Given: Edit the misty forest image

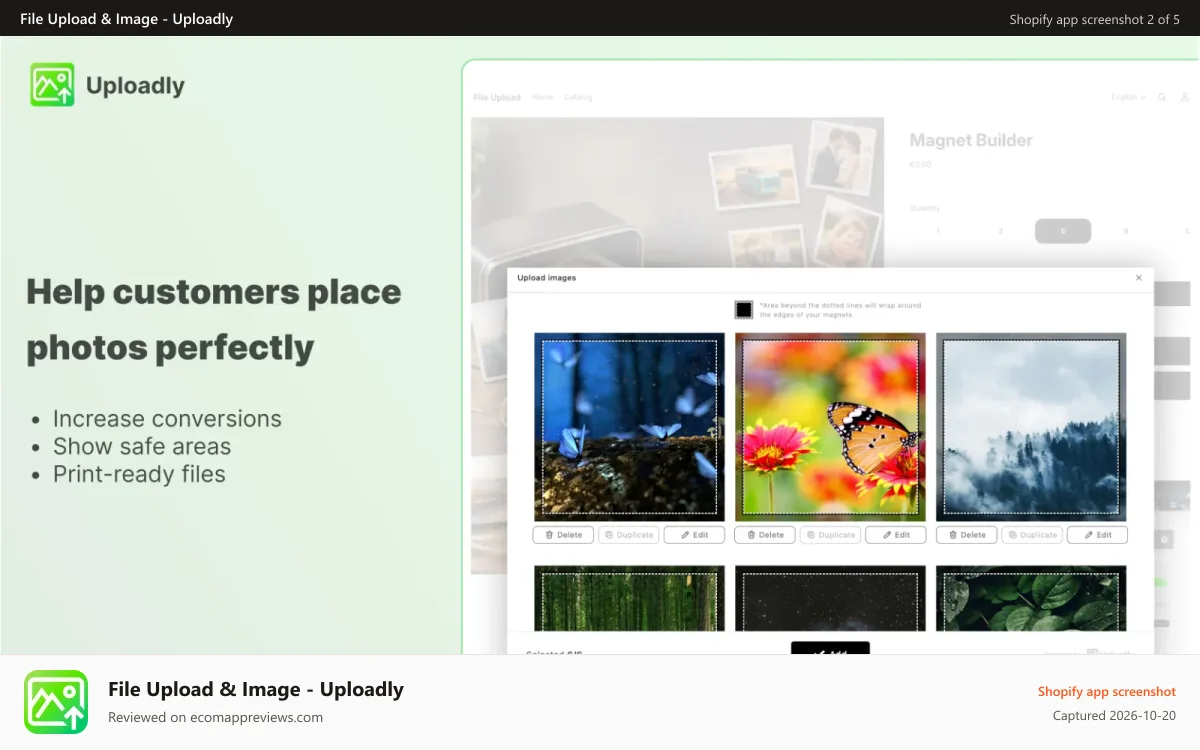Looking at the screenshot, I should click(1098, 535).
